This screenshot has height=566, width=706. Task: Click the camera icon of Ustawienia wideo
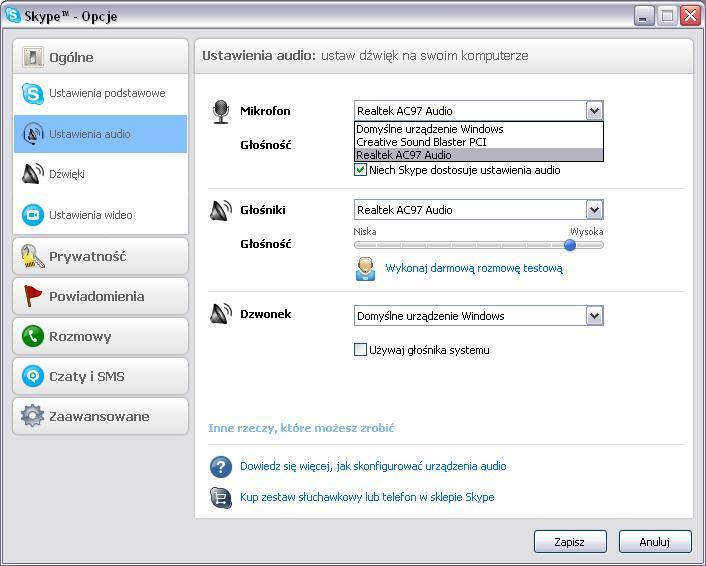(33, 215)
